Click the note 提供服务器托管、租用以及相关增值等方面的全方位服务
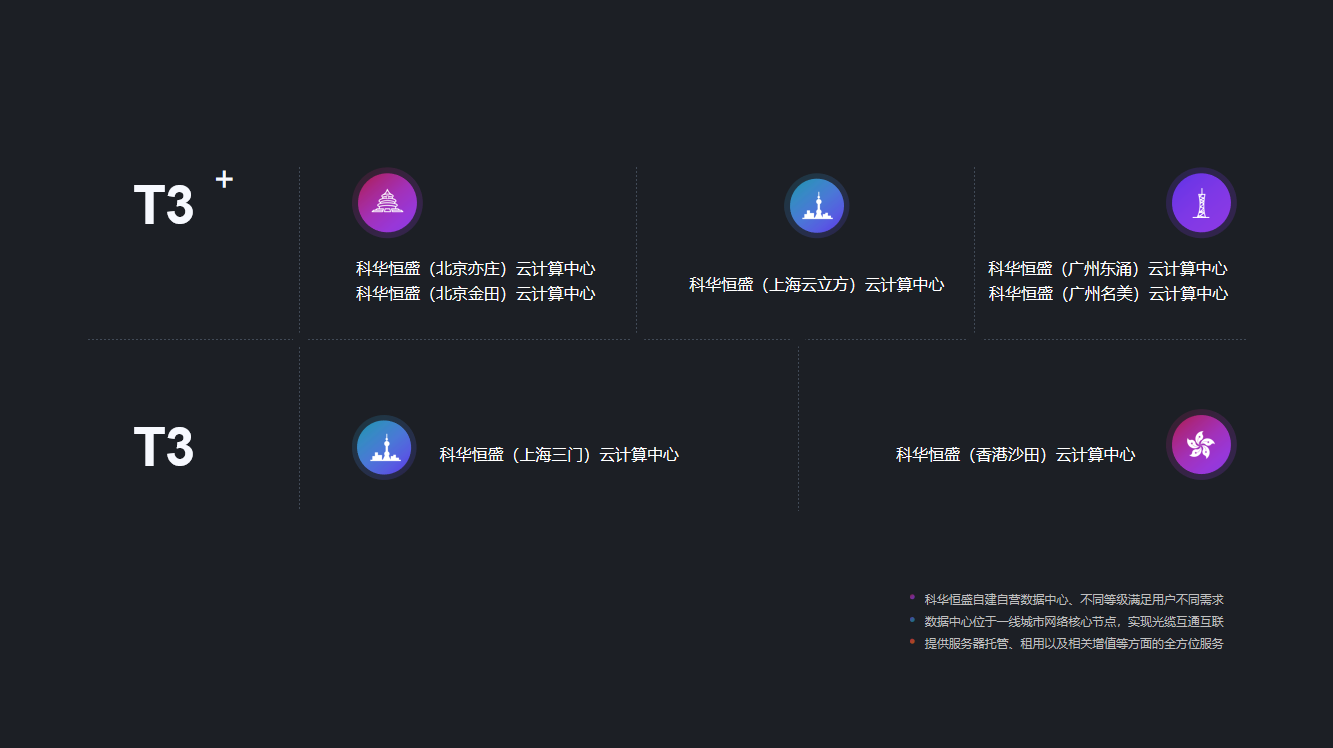Screen dimensions: 1333x748 (x=1074, y=644)
